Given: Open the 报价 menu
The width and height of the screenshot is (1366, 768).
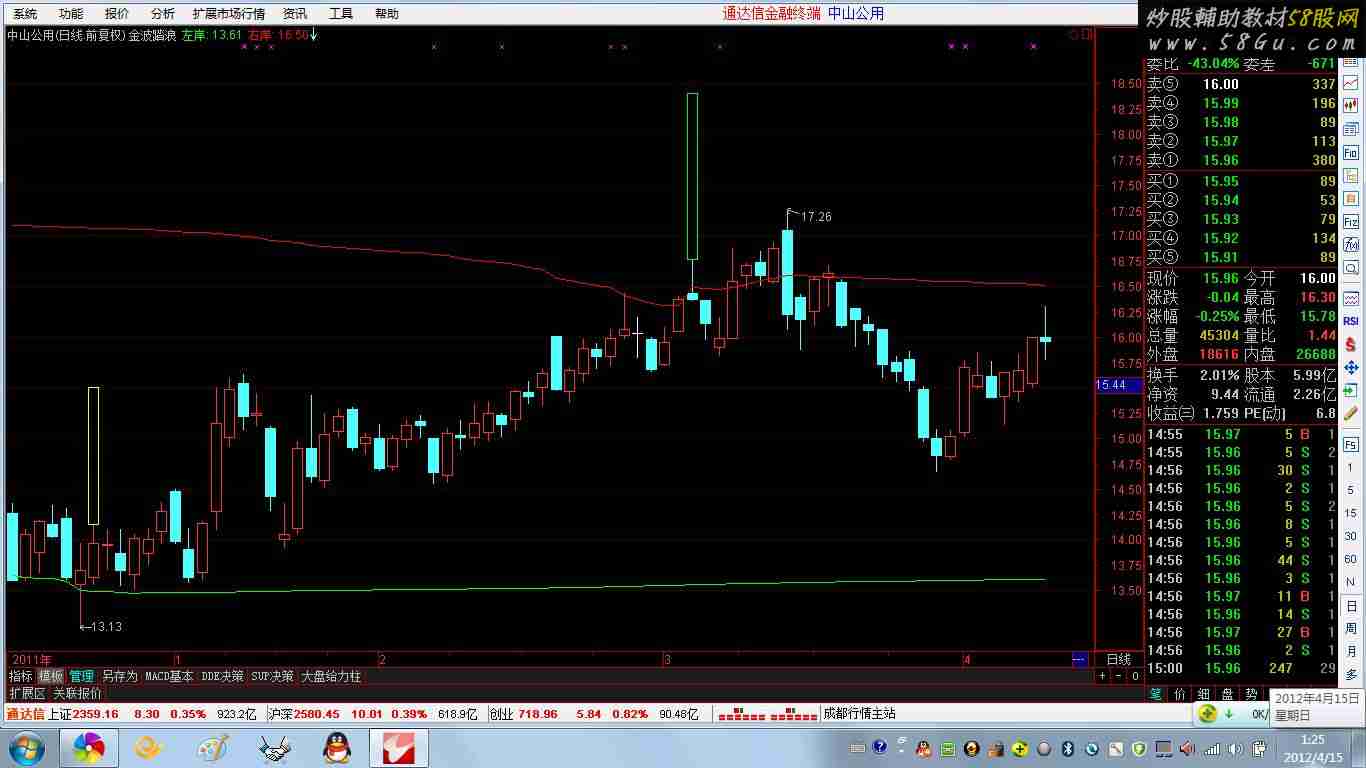Looking at the screenshot, I should click(117, 13).
